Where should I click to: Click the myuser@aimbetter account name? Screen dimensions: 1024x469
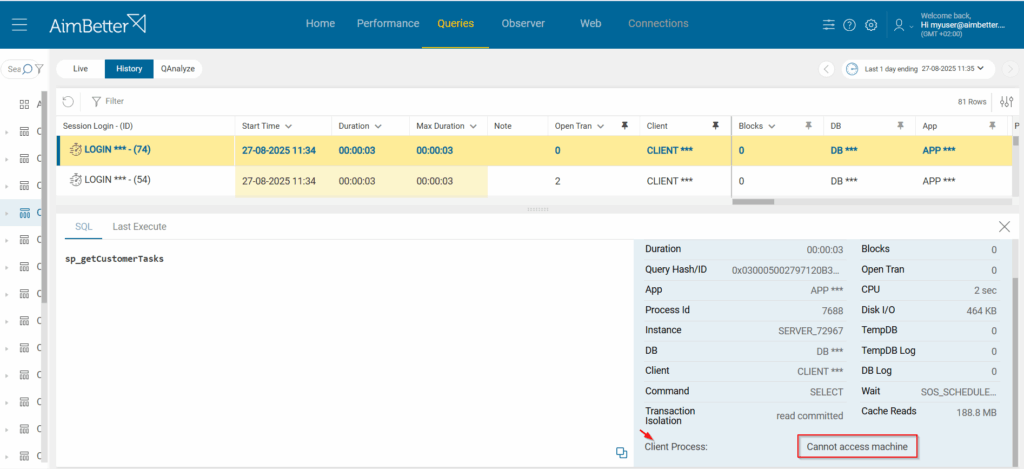click(x=963, y=25)
